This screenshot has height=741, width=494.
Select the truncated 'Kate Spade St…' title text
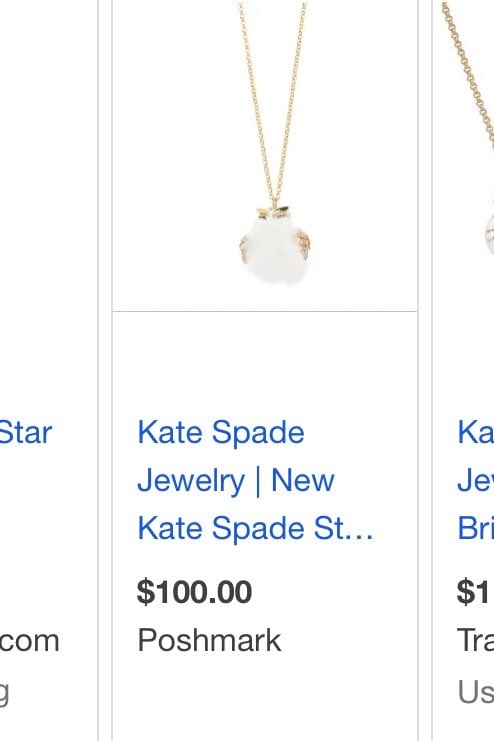[x=255, y=528]
